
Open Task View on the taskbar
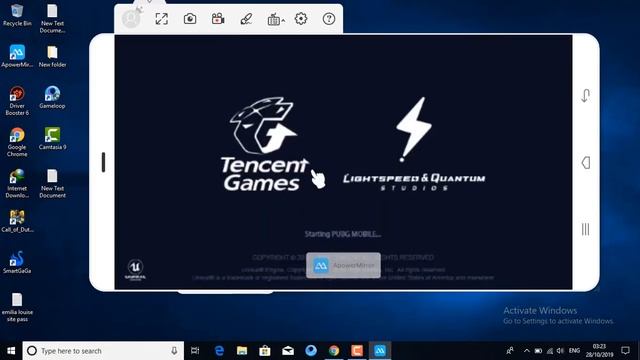195,351
